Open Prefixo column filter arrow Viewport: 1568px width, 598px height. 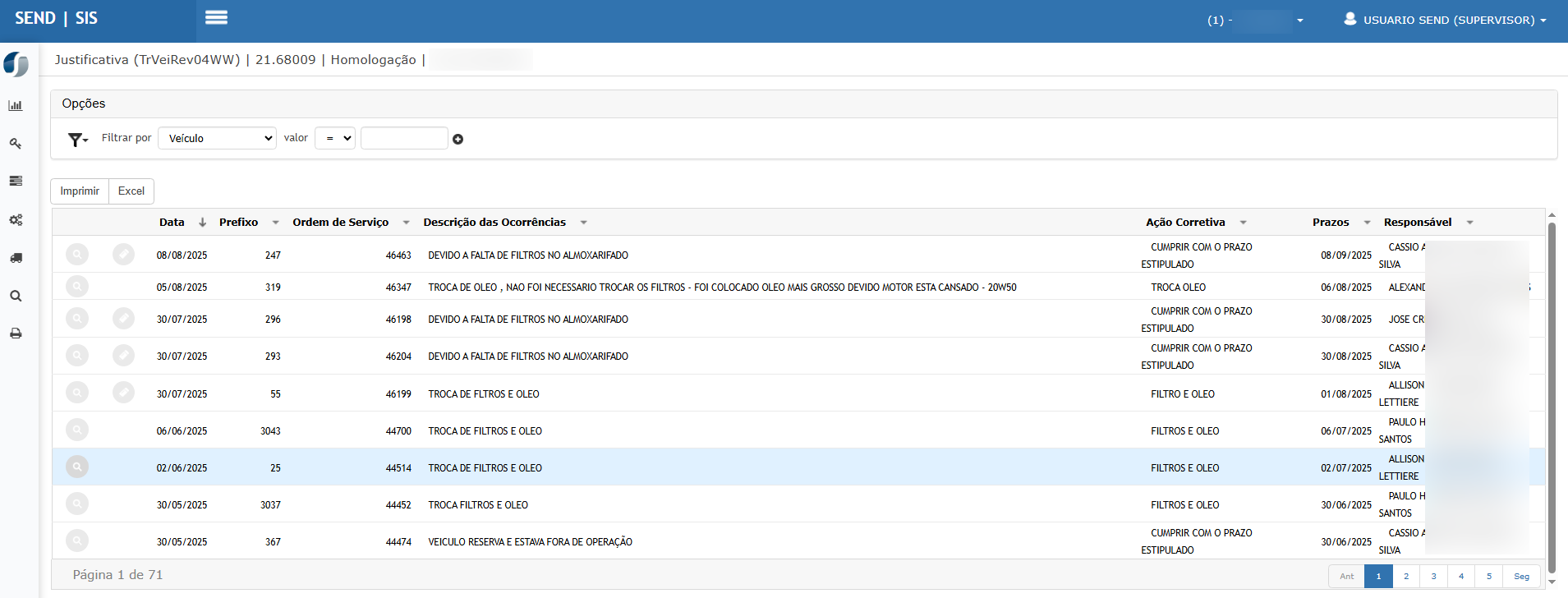[x=275, y=223]
